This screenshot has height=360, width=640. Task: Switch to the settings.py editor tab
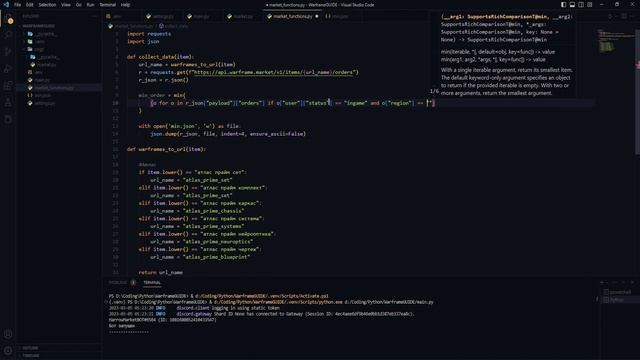click(163, 16)
